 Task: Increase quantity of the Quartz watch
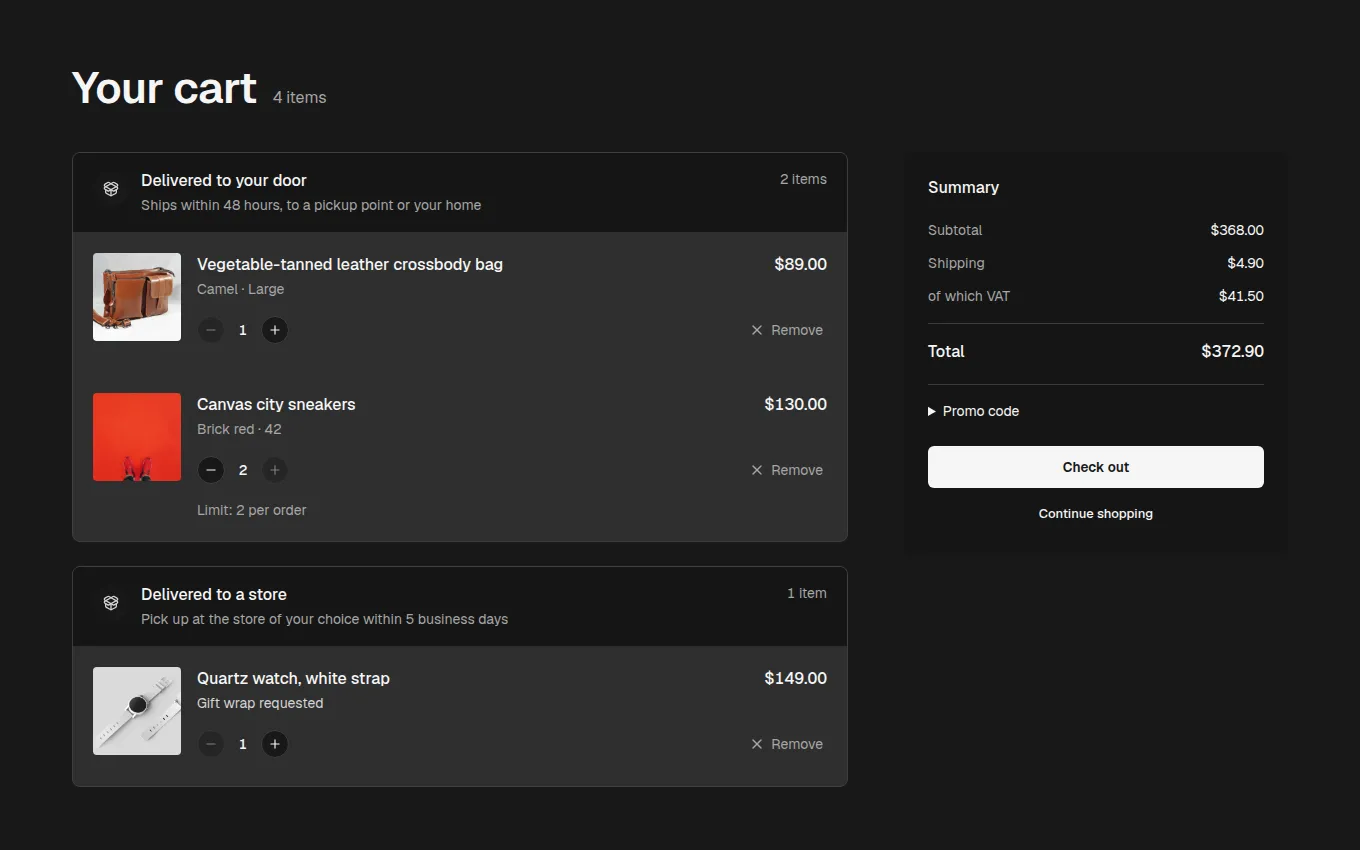click(275, 744)
